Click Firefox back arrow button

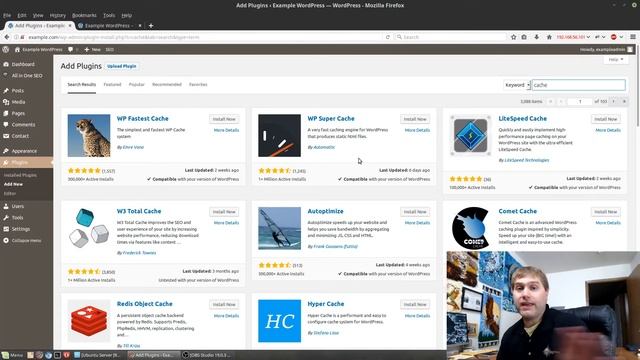click(7, 37)
